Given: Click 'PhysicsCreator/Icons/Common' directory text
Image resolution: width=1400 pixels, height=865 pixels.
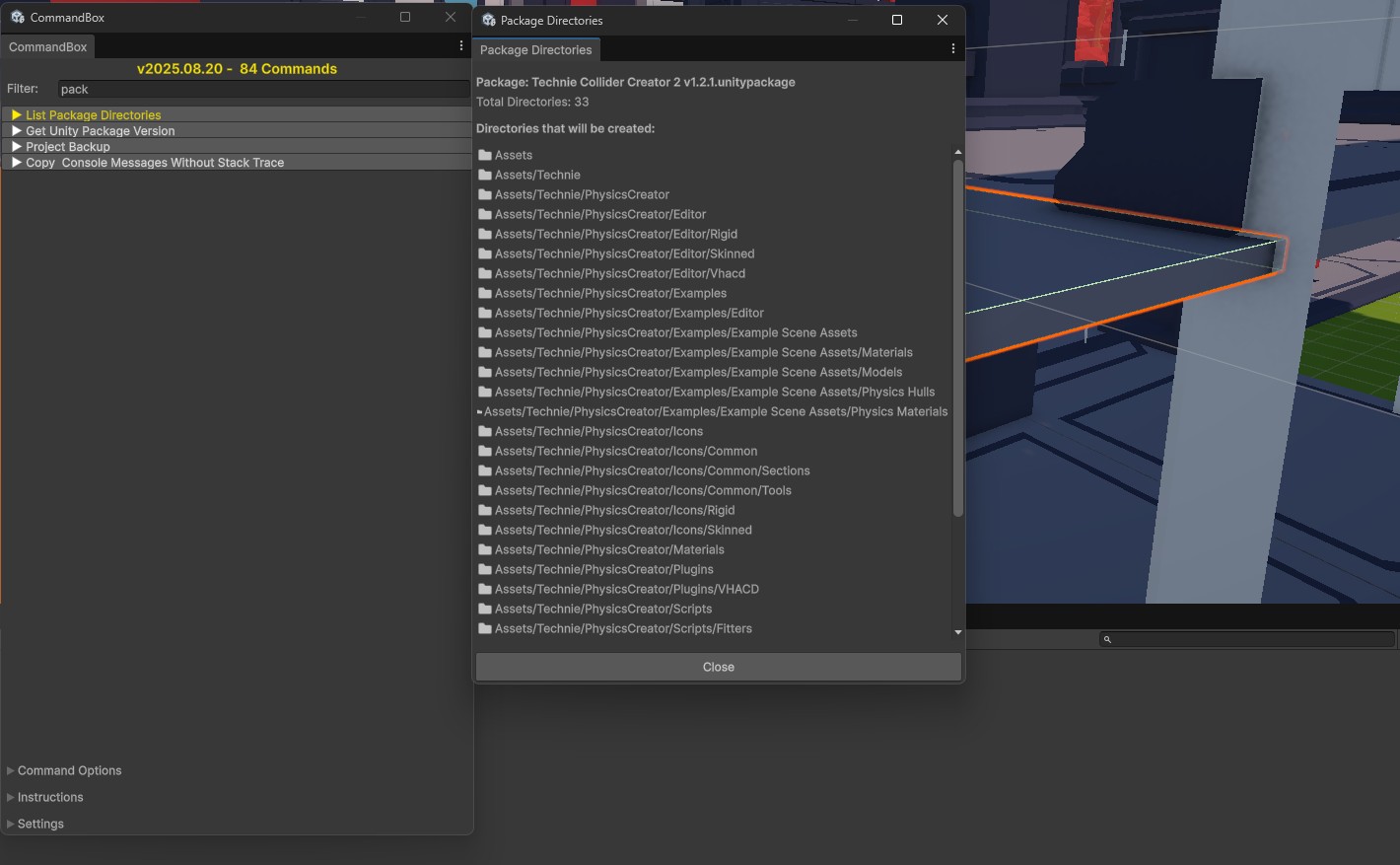Looking at the screenshot, I should pos(626,451).
